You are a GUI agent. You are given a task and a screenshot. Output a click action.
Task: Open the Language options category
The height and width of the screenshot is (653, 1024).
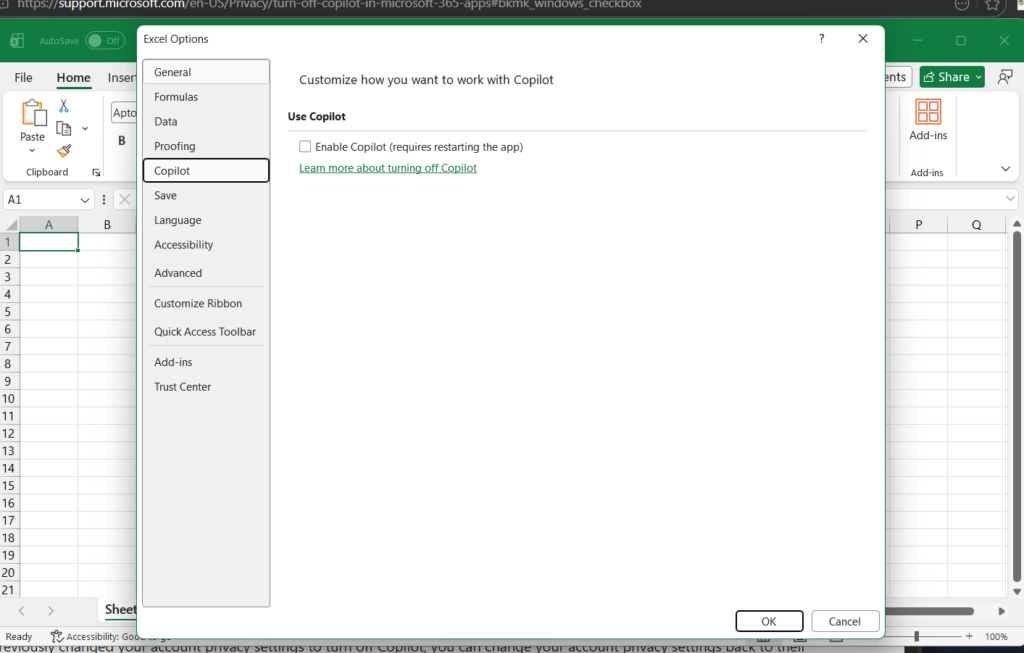tap(206, 220)
